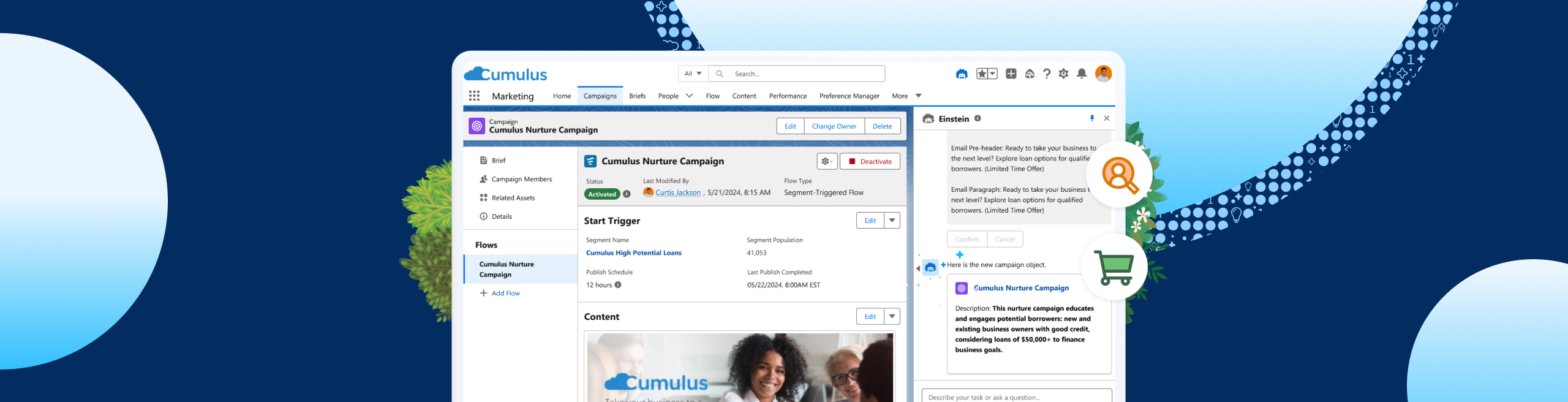Open the Favorites star icon
This screenshot has height=402, width=1568.
pos(982,74)
